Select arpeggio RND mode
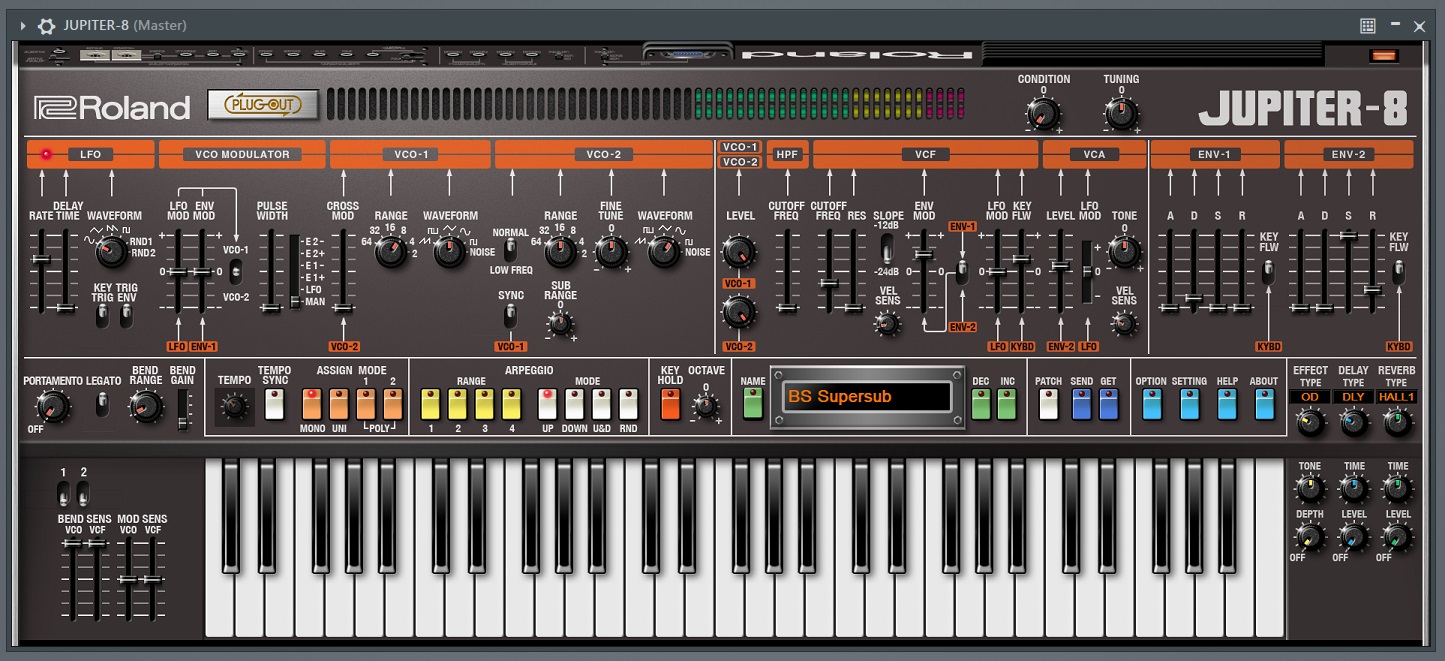 pos(628,404)
